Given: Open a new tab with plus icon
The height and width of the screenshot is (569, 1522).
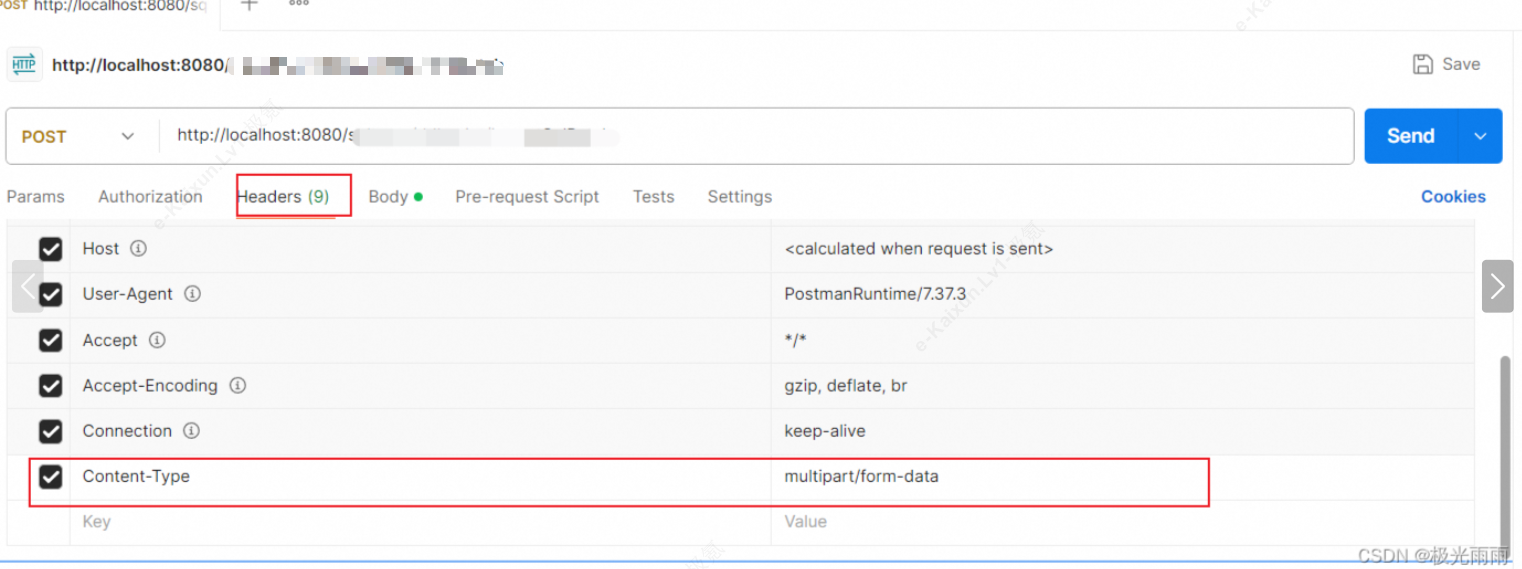Looking at the screenshot, I should [x=249, y=4].
